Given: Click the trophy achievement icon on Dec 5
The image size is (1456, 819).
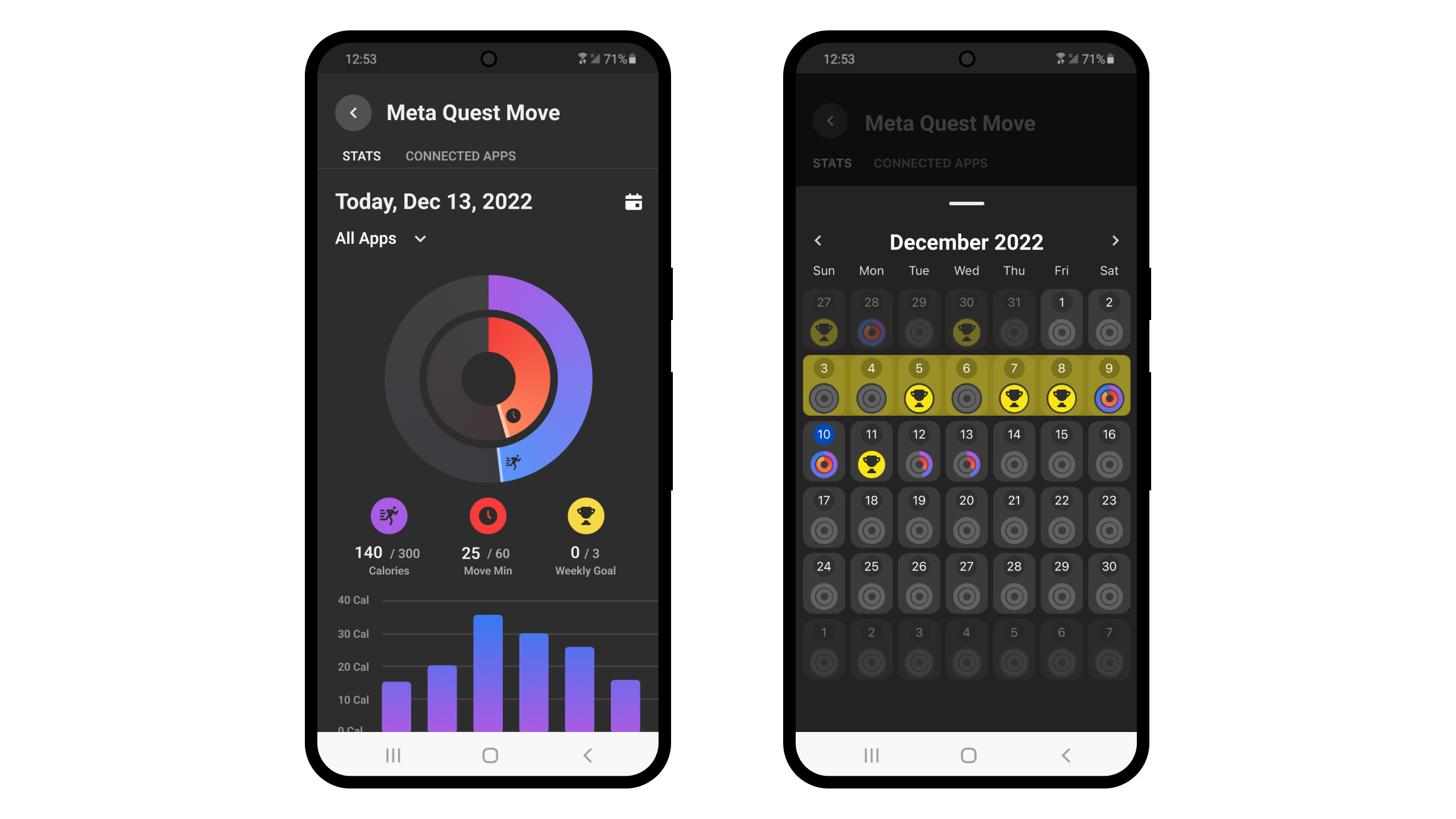Looking at the screenshot, I should [918, 397].
